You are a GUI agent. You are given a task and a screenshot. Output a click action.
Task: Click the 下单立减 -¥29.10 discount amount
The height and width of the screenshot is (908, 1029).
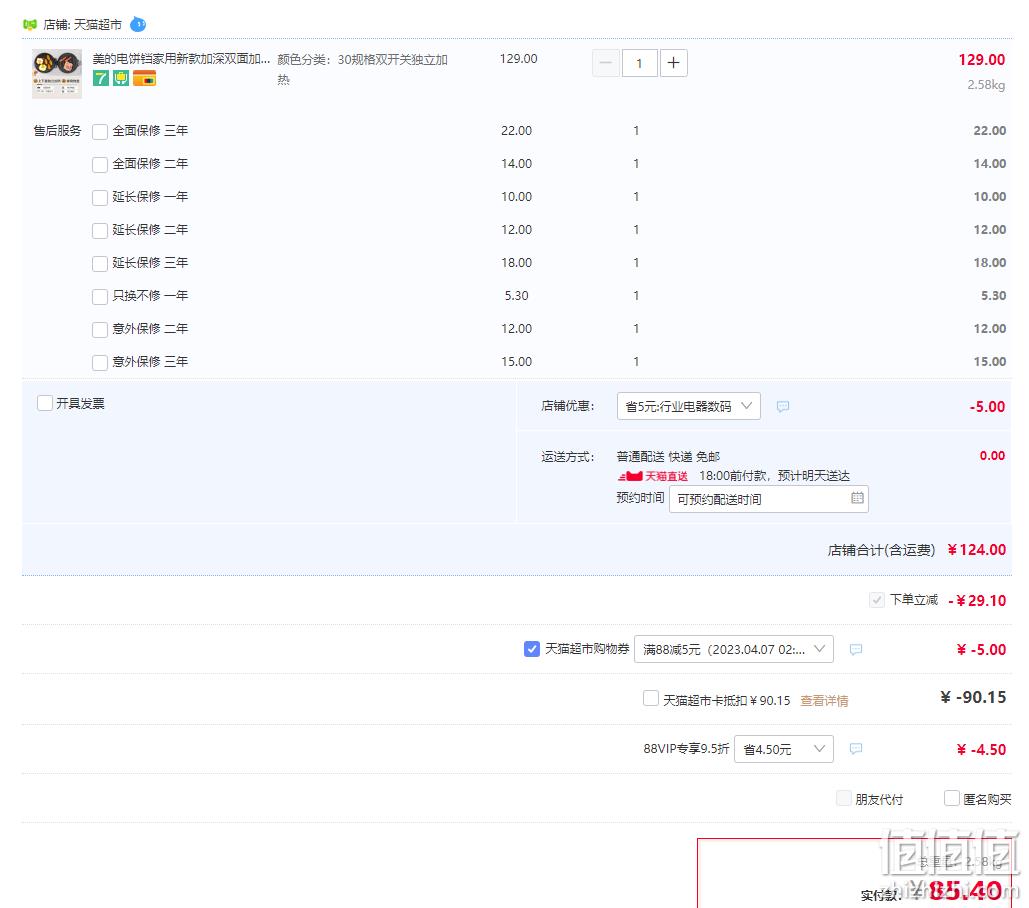(x=977, y=600)
